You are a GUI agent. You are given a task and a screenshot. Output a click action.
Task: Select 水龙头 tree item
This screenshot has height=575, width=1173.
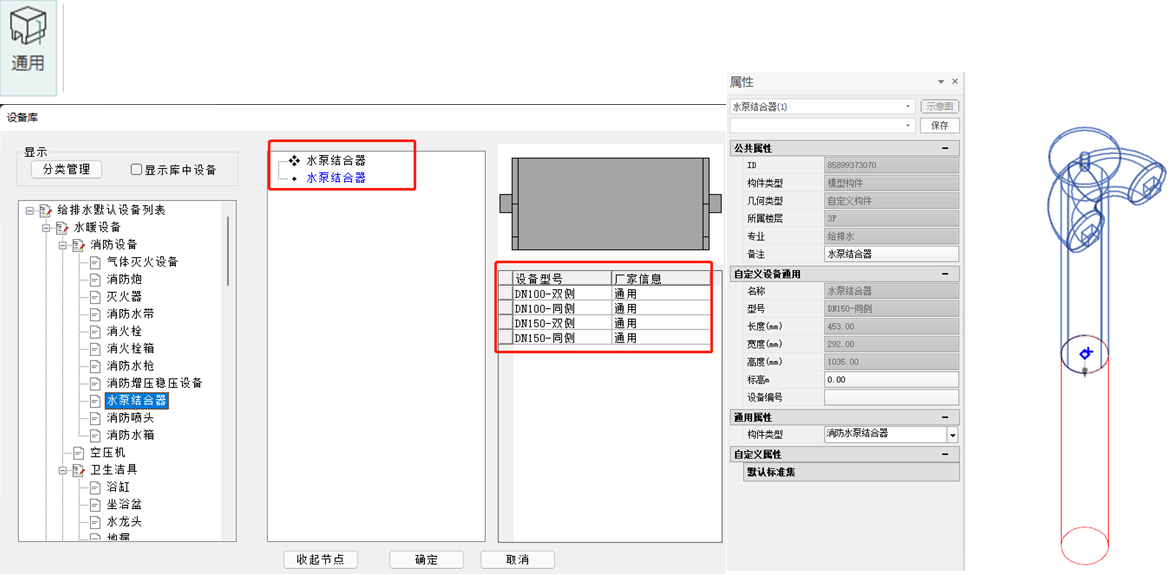tap(124, 522)
